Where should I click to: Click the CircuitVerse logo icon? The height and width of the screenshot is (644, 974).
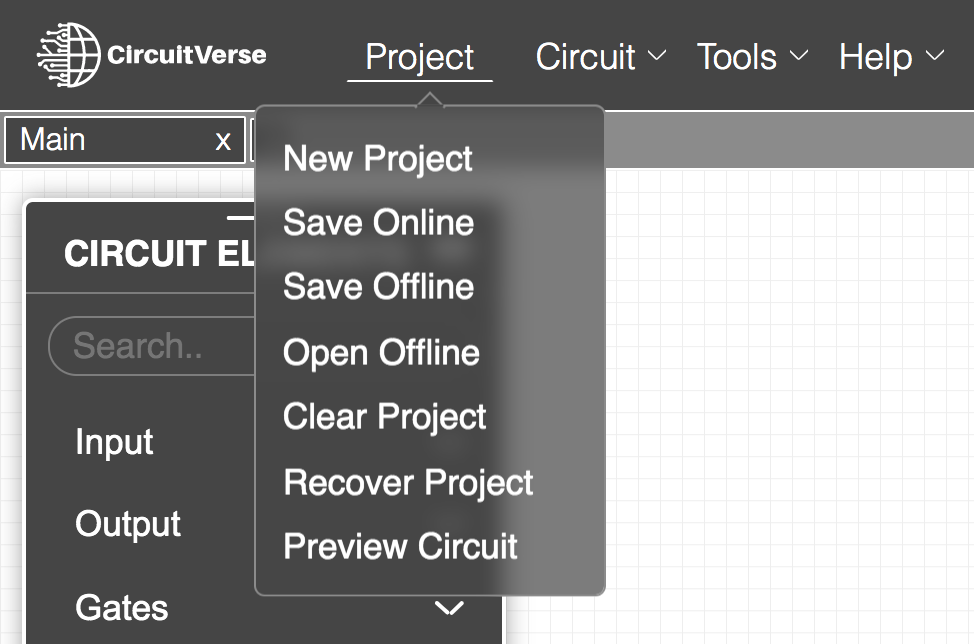69,54
